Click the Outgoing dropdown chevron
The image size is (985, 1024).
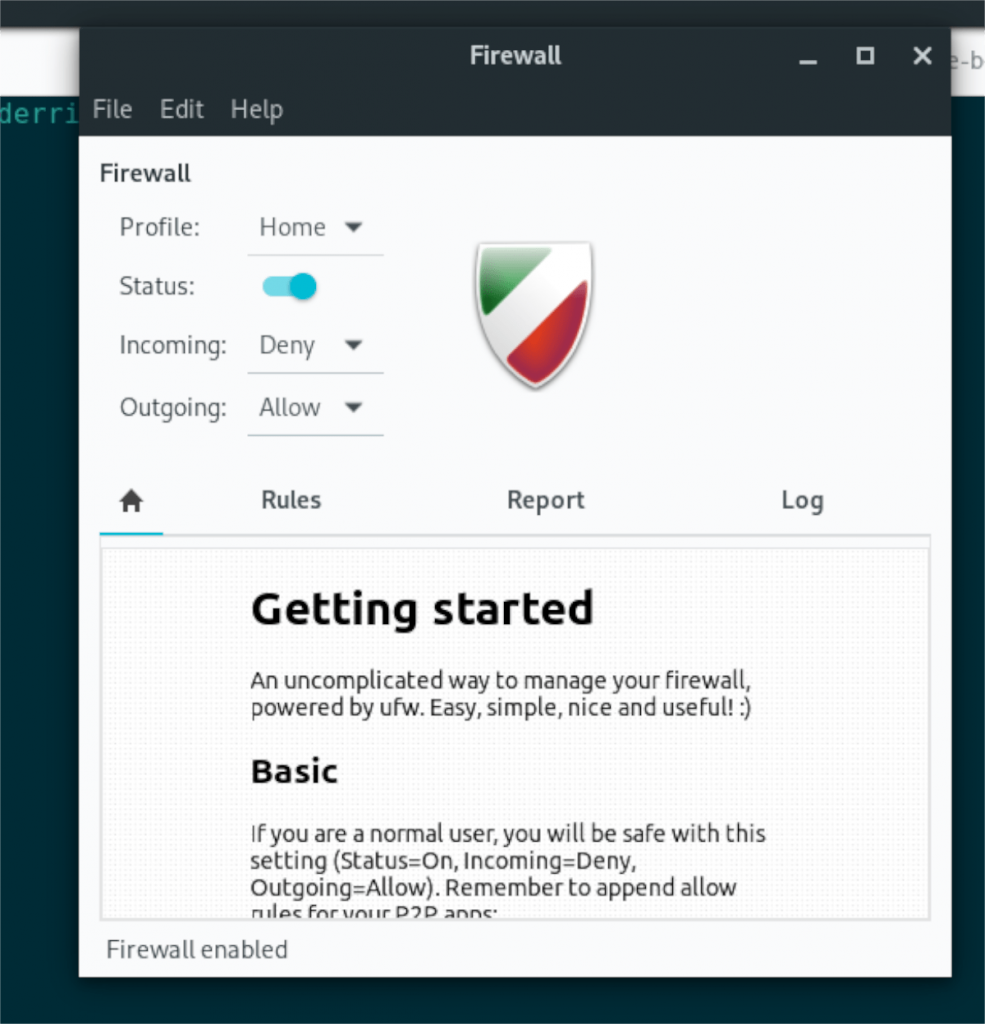point(355,407)
